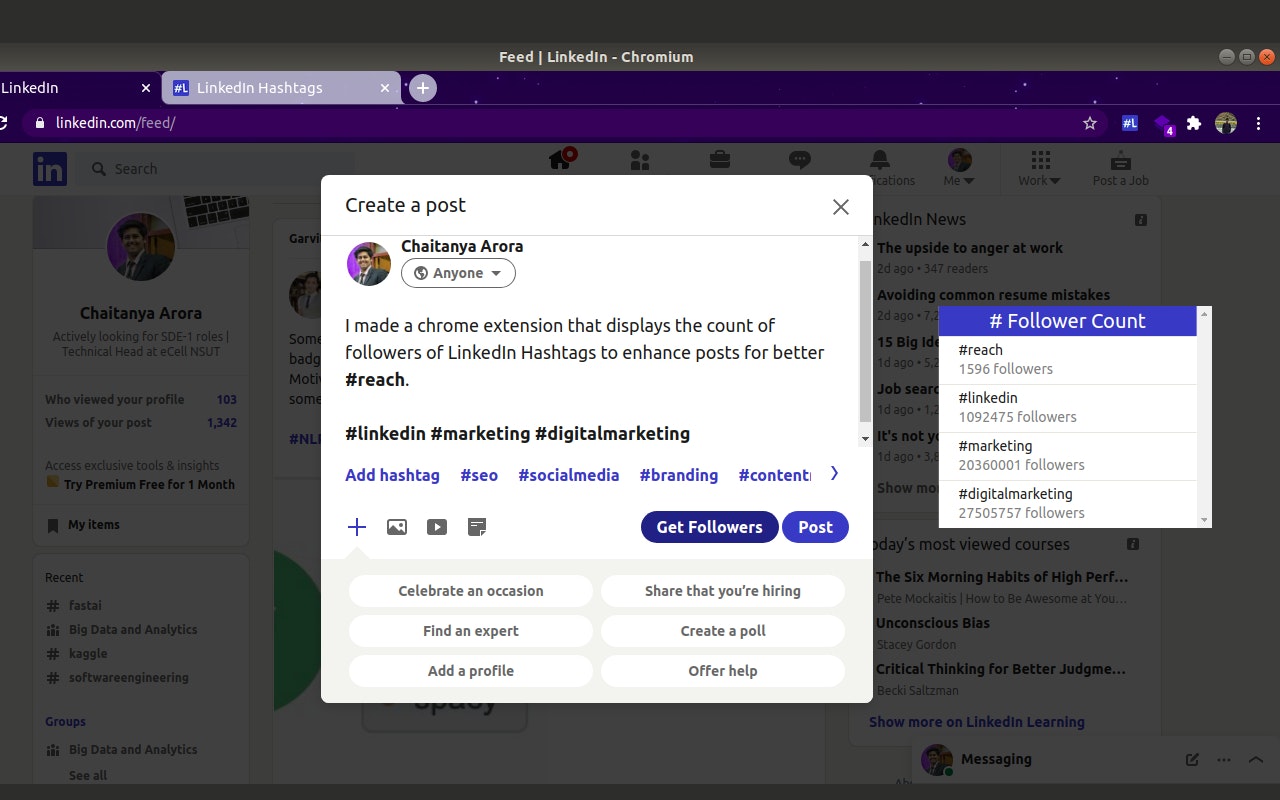Image resolution: width=1280 pixels, height=800 pixels.
Task: Click the Add hashtag link
Action: pyautogui.click(x=392, y=475)
